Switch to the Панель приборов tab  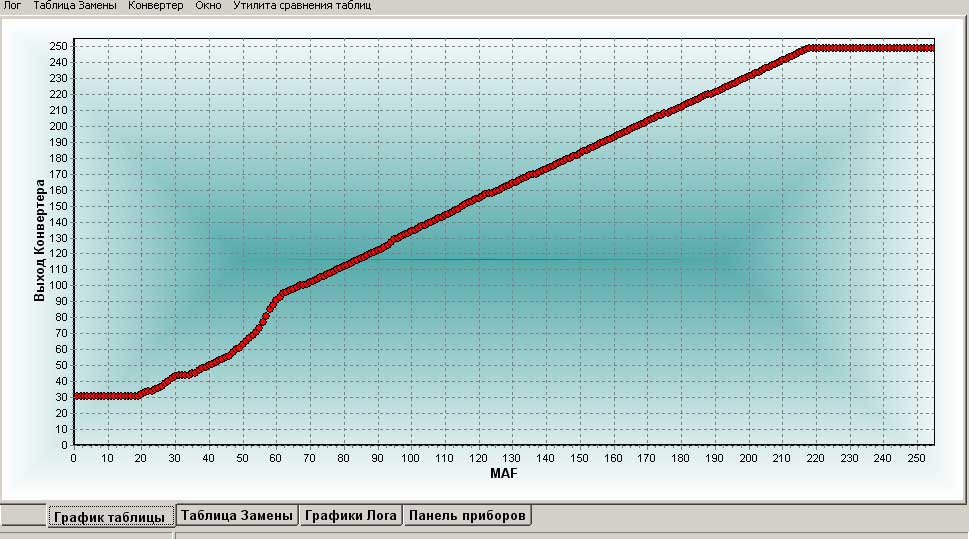click(x=467, y=516)
